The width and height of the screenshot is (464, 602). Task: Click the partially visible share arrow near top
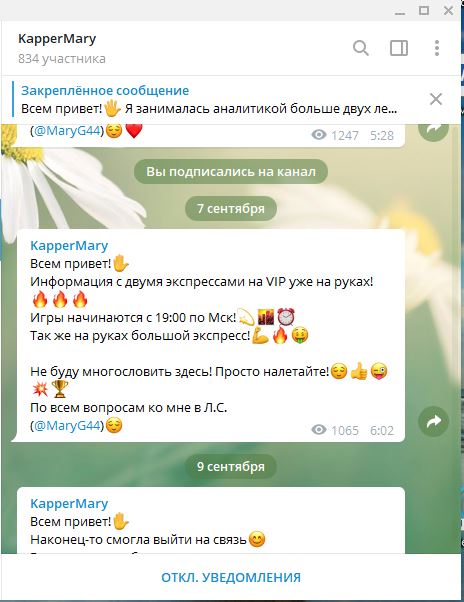pos(433,132)
